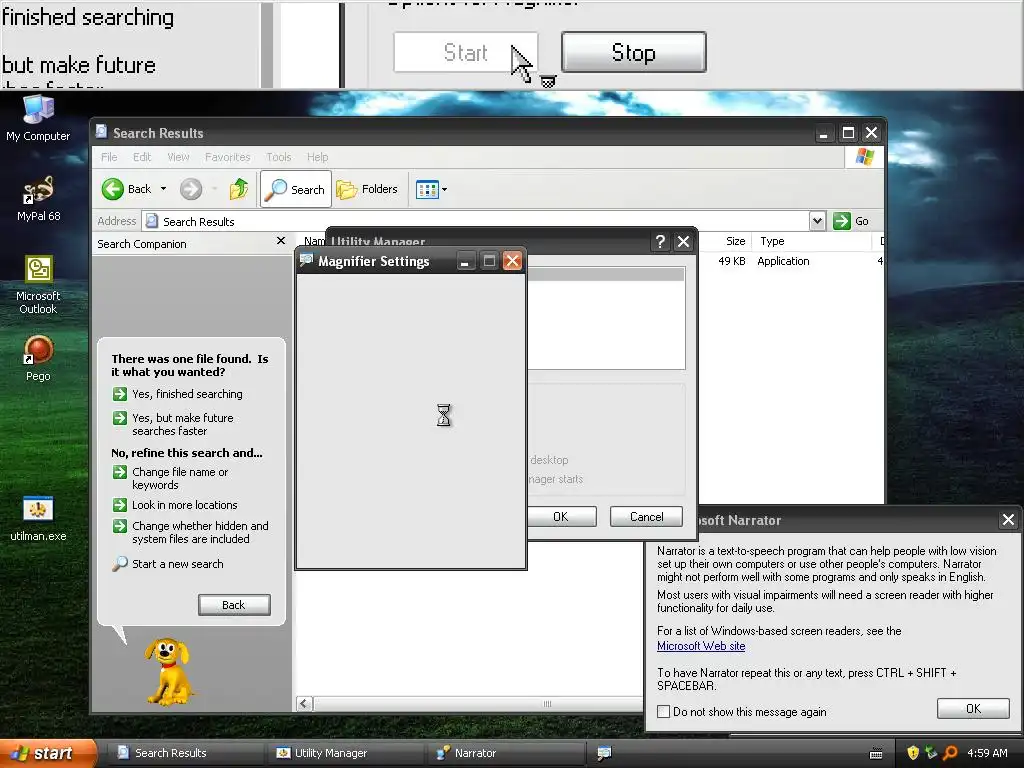
Task: Click Magnifier taskbar icon button
Action: (x=604, y=753)
